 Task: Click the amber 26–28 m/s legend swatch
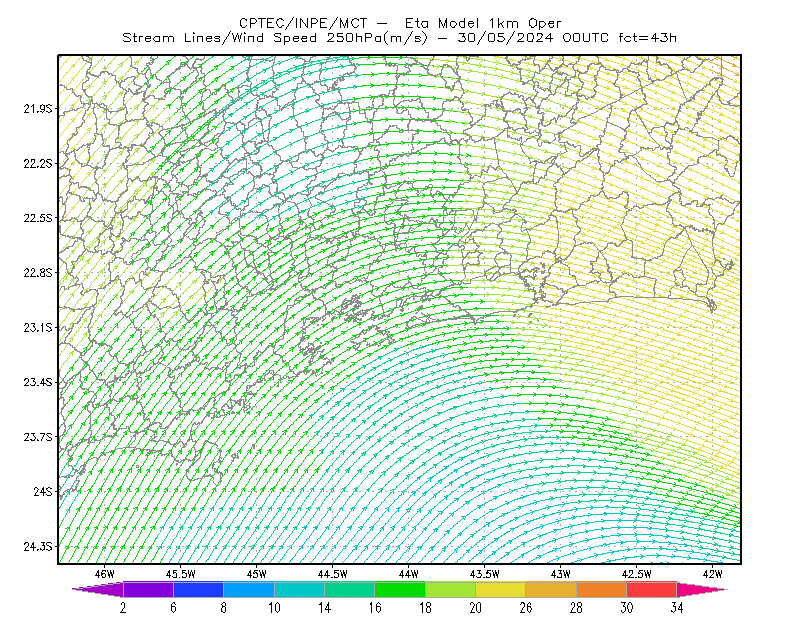pos(551,589)
